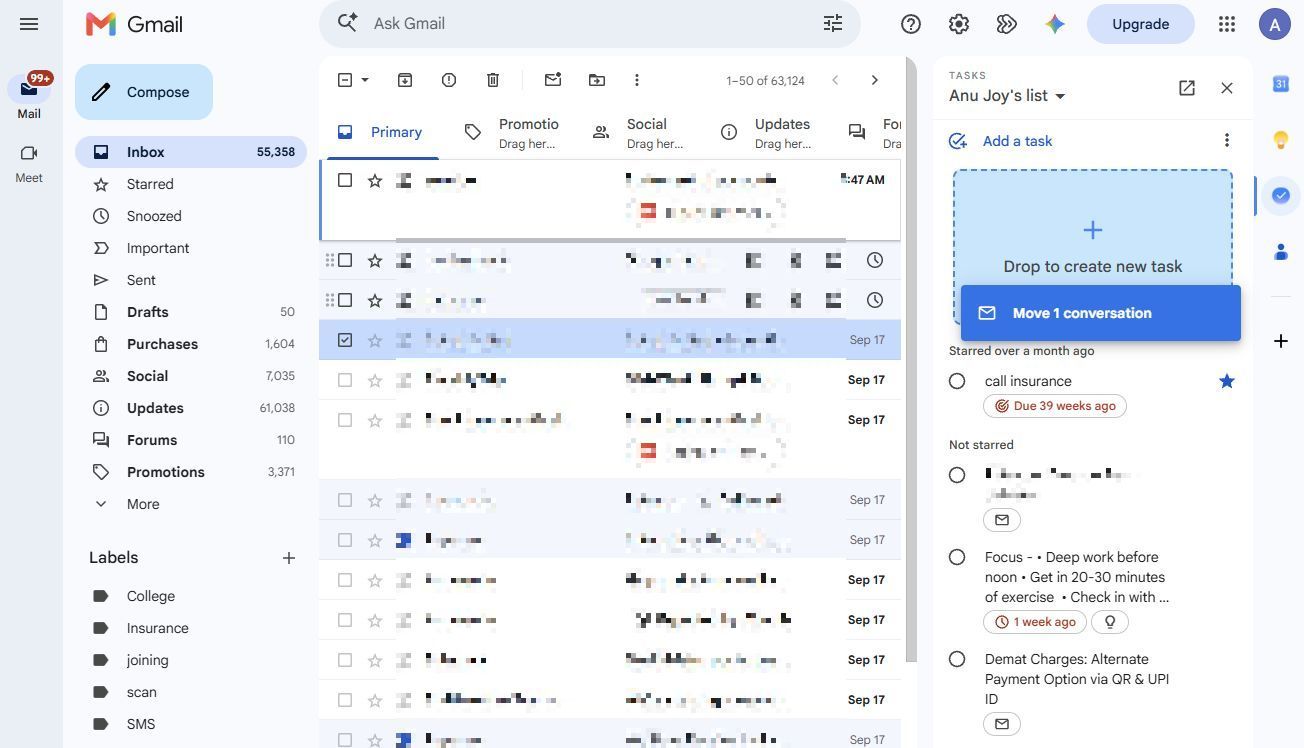Open Google Calendar in side panel
Viewport: 1304px width, 748px height.
tap(1280, 84)
